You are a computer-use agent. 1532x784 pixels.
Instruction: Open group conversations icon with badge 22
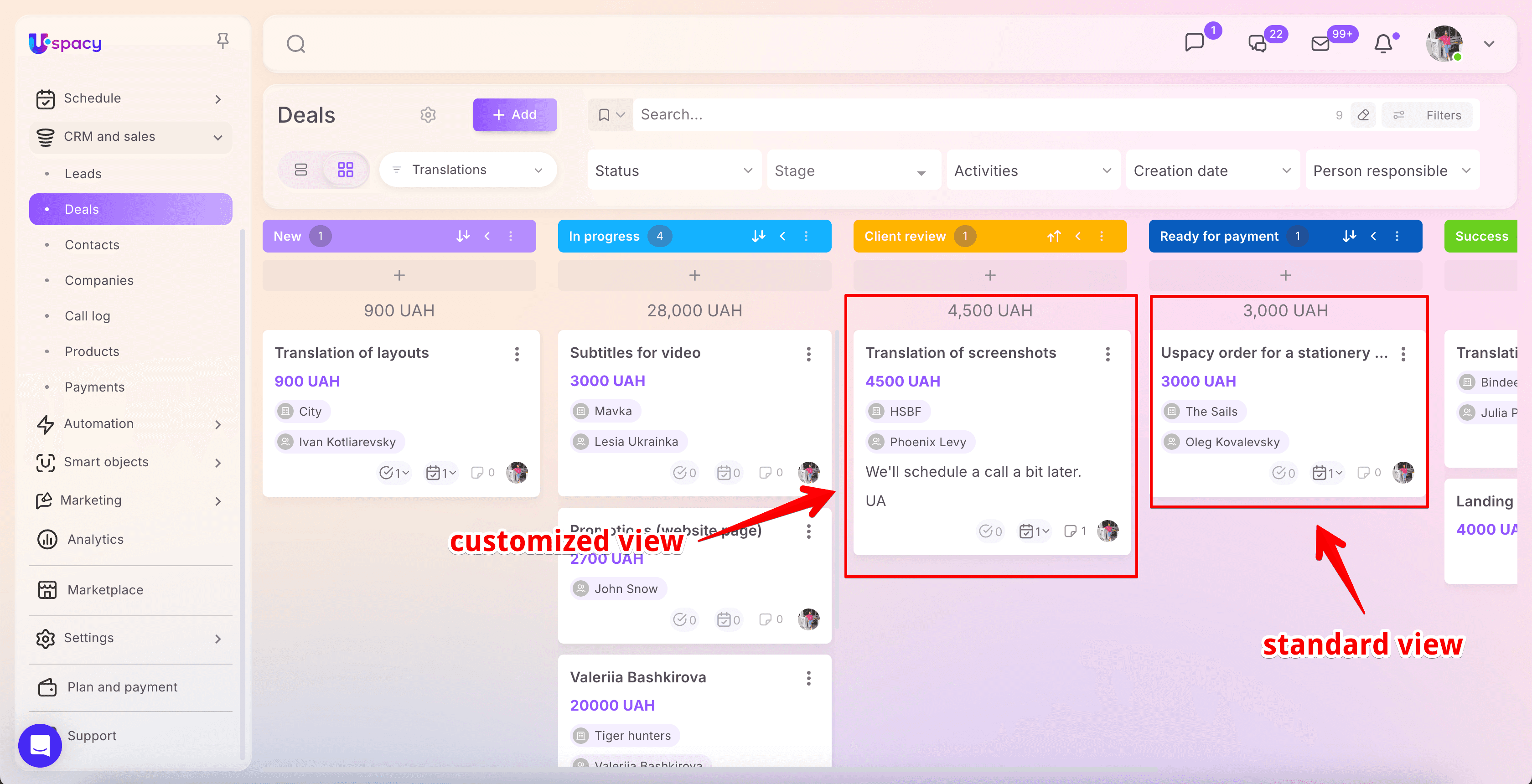tap(1257, 43)
